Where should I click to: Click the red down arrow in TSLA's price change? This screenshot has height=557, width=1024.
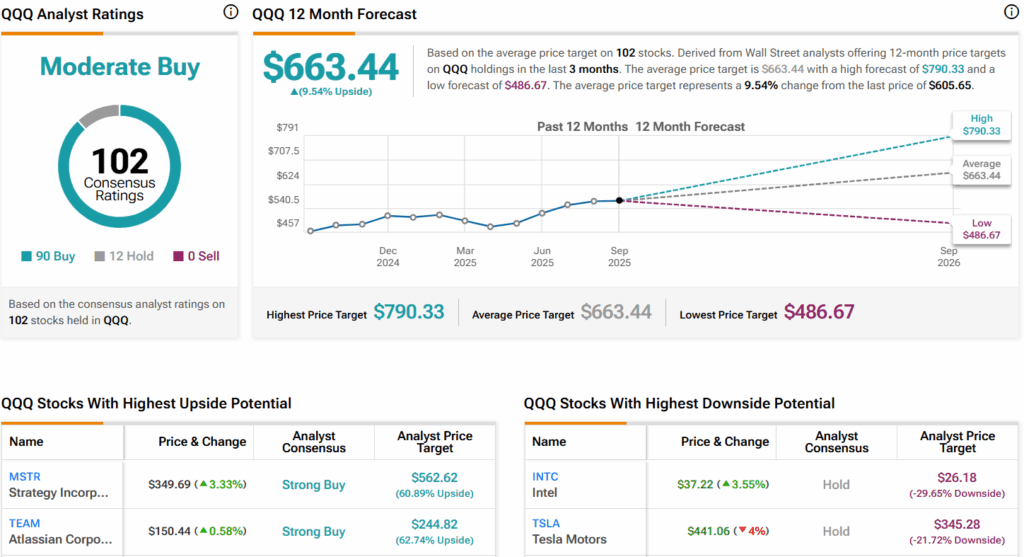742,532
